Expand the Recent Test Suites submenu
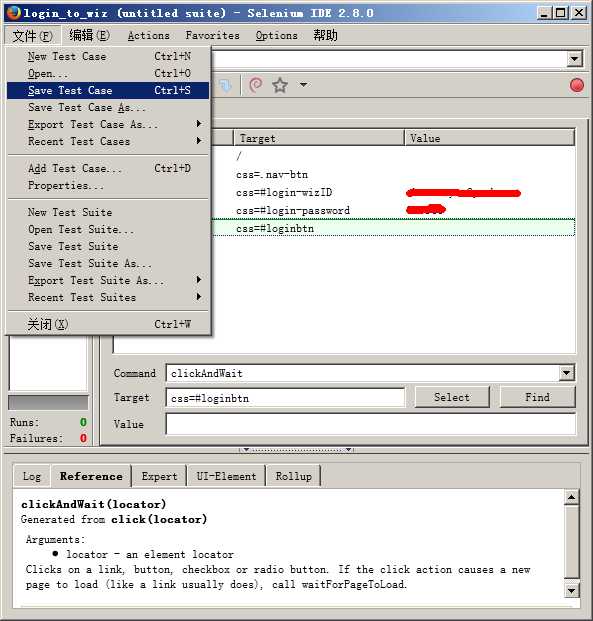 click(x=199, y=297)
